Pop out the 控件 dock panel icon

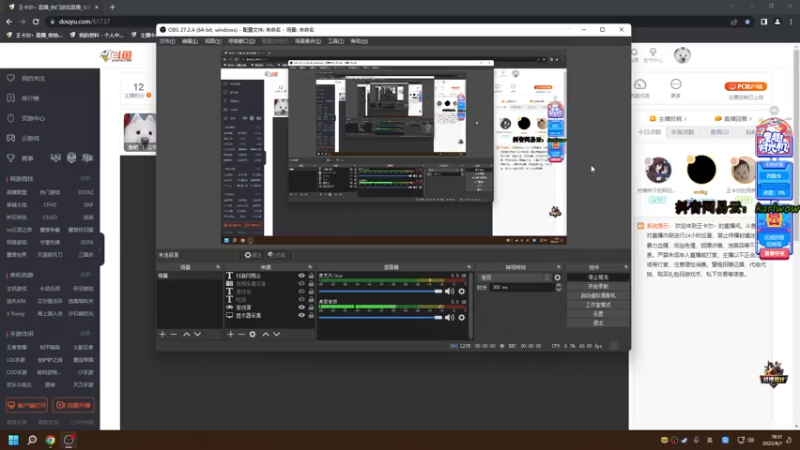click(626, 267)
